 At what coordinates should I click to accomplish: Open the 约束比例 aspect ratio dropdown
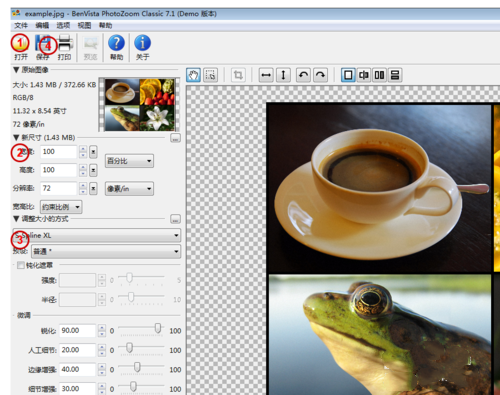(61, 207)
